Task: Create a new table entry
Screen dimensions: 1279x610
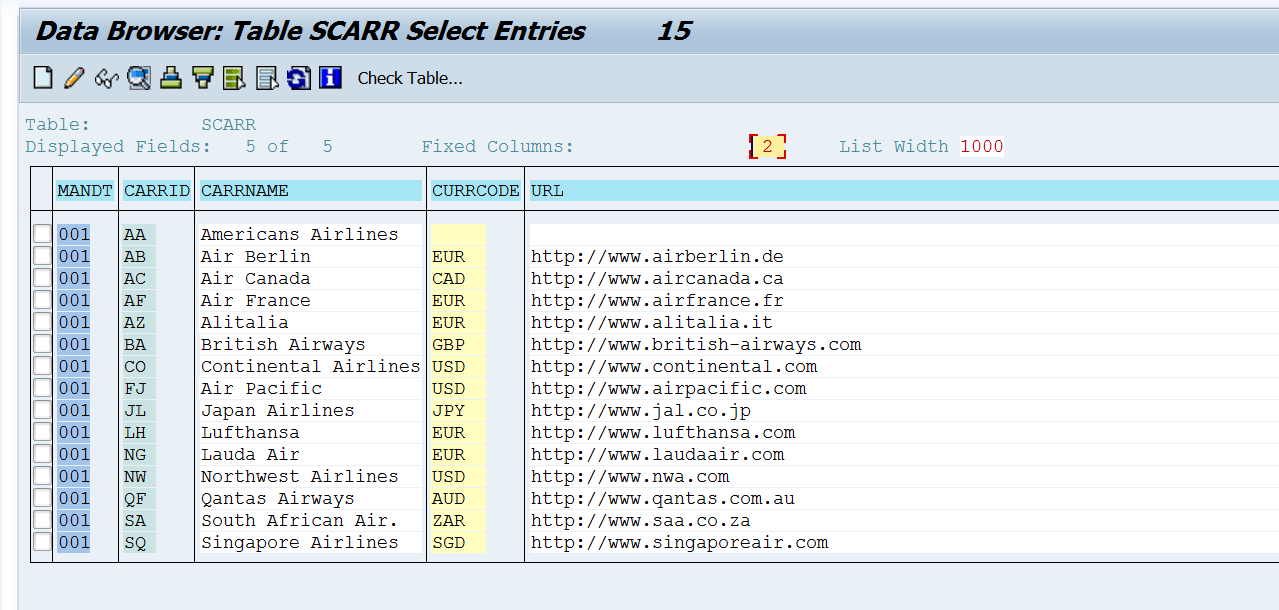Action: (42, 78)
